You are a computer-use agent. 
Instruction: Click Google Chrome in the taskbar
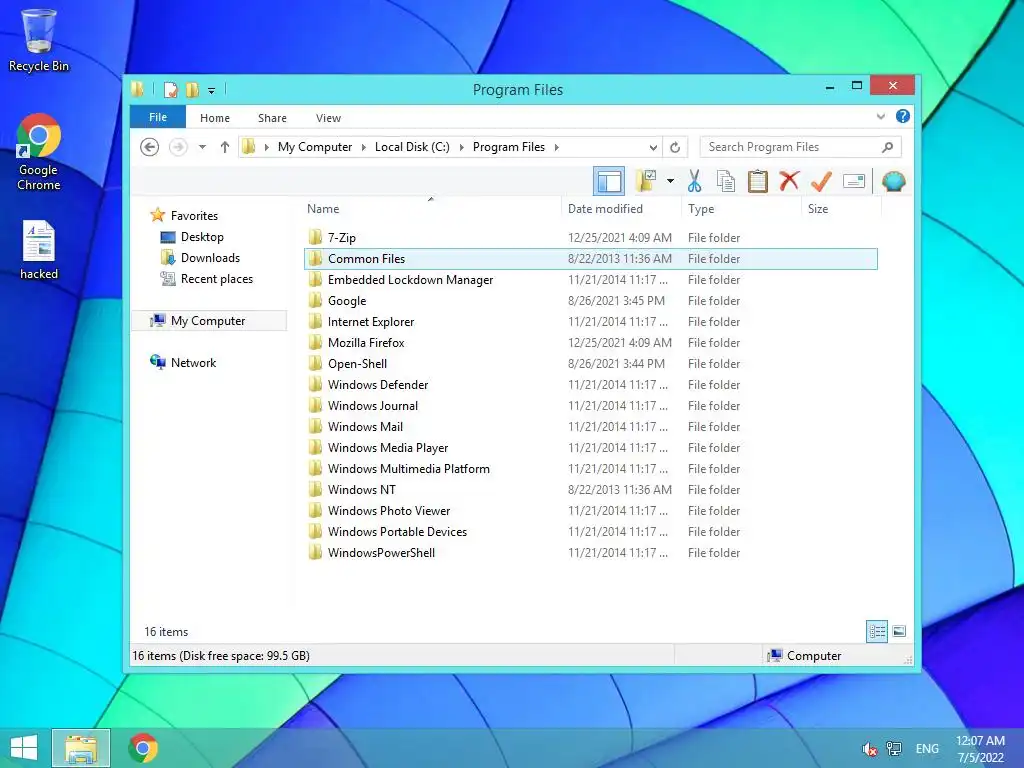click(x=143, y=748)
